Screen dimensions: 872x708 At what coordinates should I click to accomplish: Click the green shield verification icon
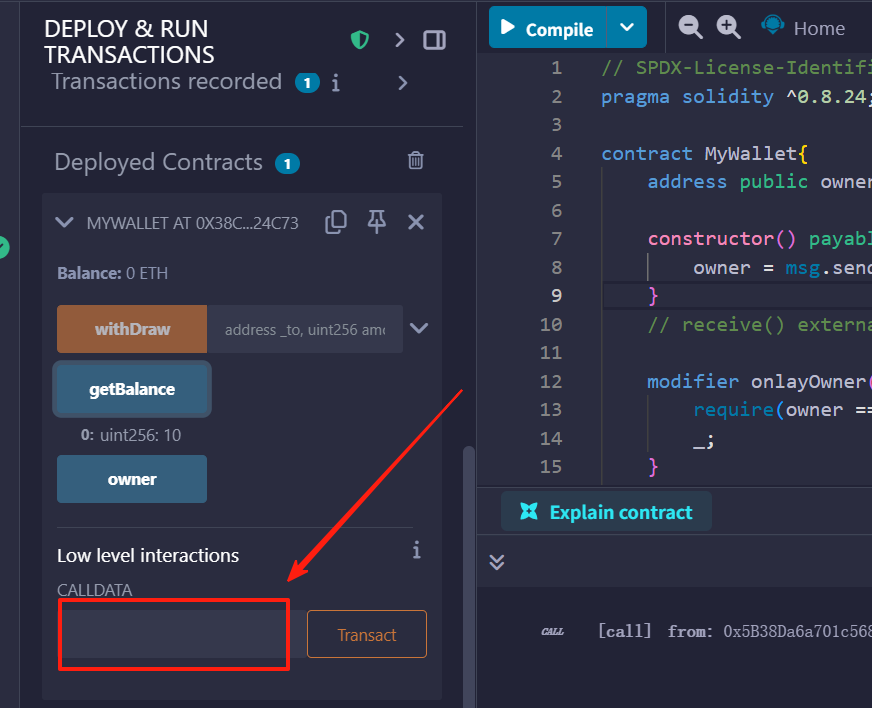[x=360, y=40]
